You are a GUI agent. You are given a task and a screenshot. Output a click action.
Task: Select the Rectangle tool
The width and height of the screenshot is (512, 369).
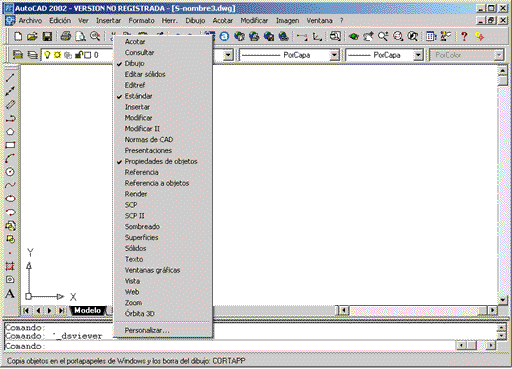coord(10,145)
